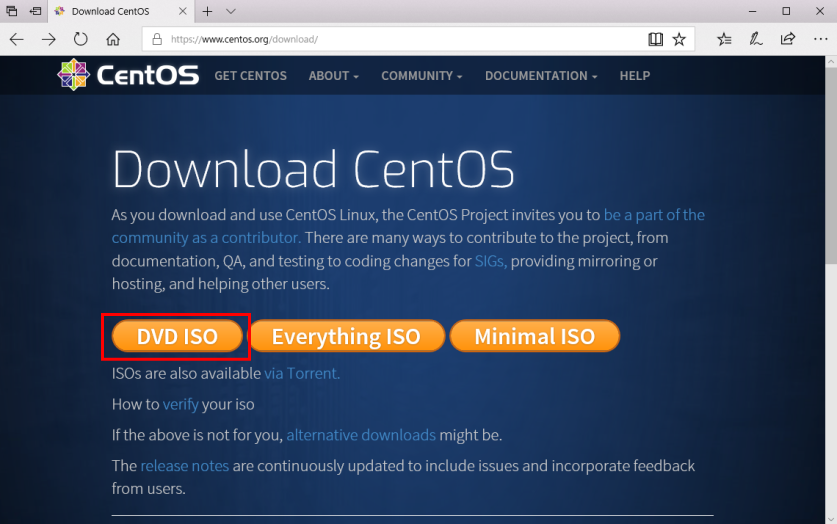Image resolution: width=837 pixels, height=524 pixels.
Task: Open the tabs you've set aside icon
Action: pos(12,11)
